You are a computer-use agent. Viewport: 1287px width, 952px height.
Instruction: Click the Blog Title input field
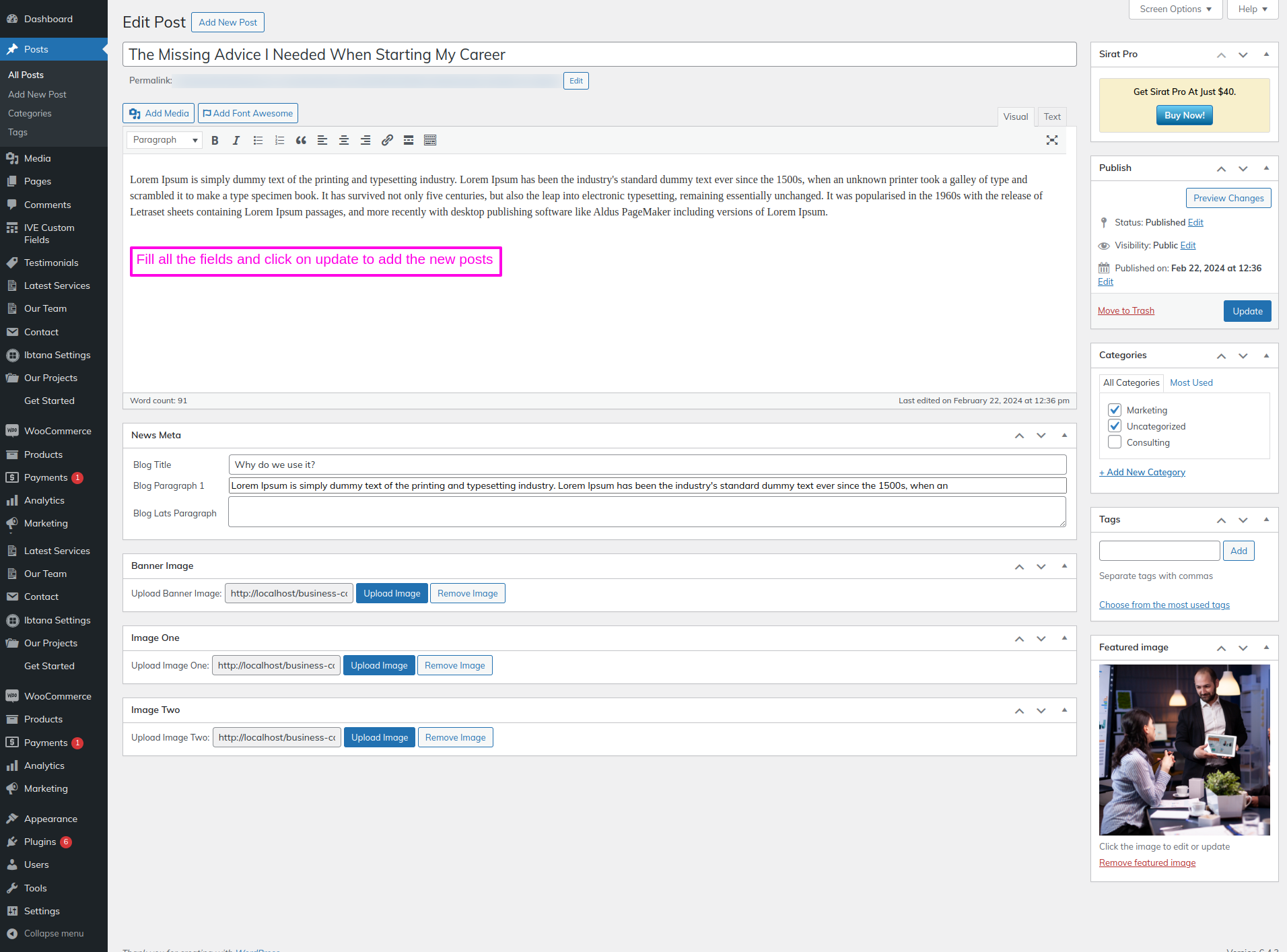[647, 465]
